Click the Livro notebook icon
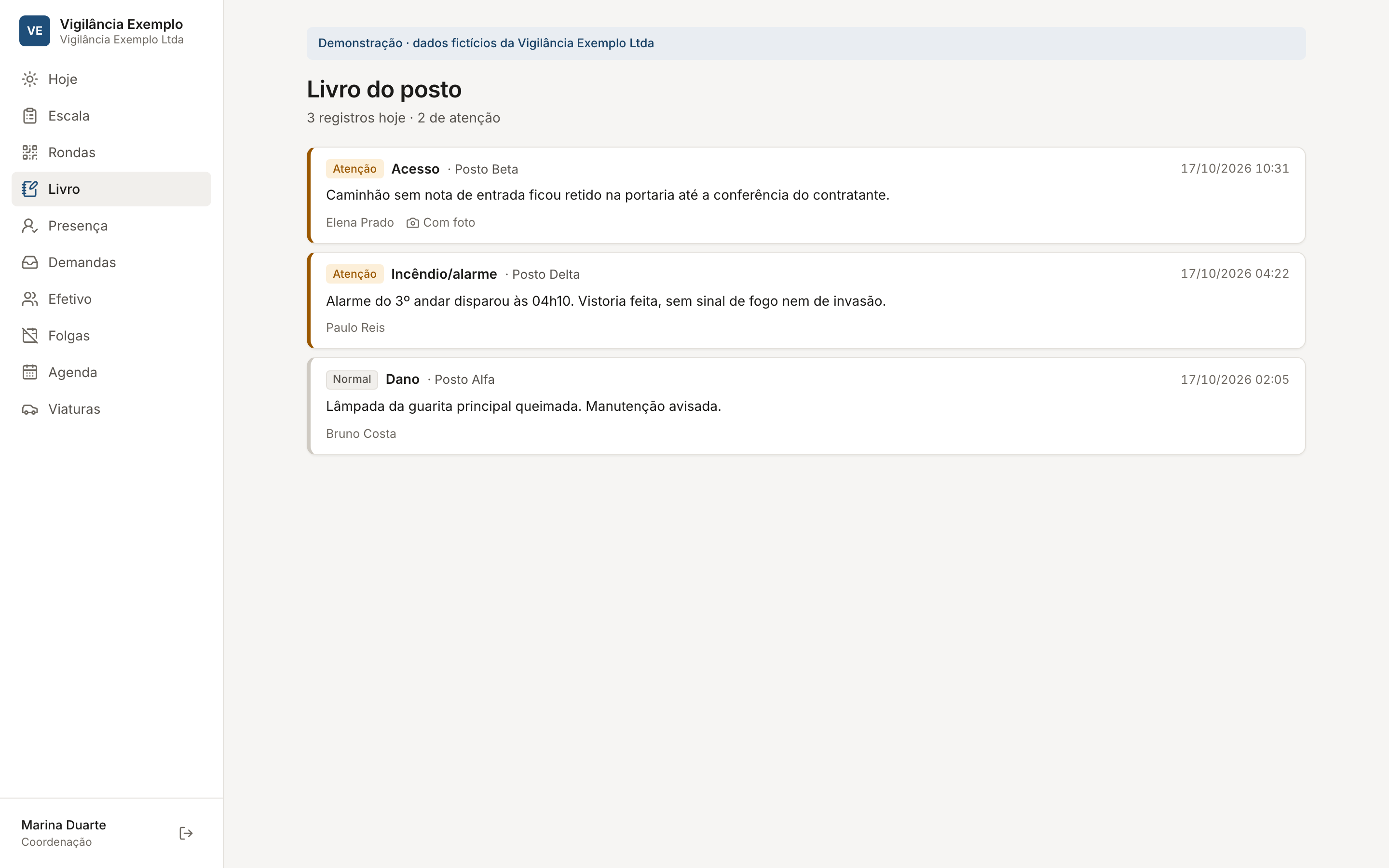Image resolution: width=1389 pixels, height=868 pixels. [30, 189]
